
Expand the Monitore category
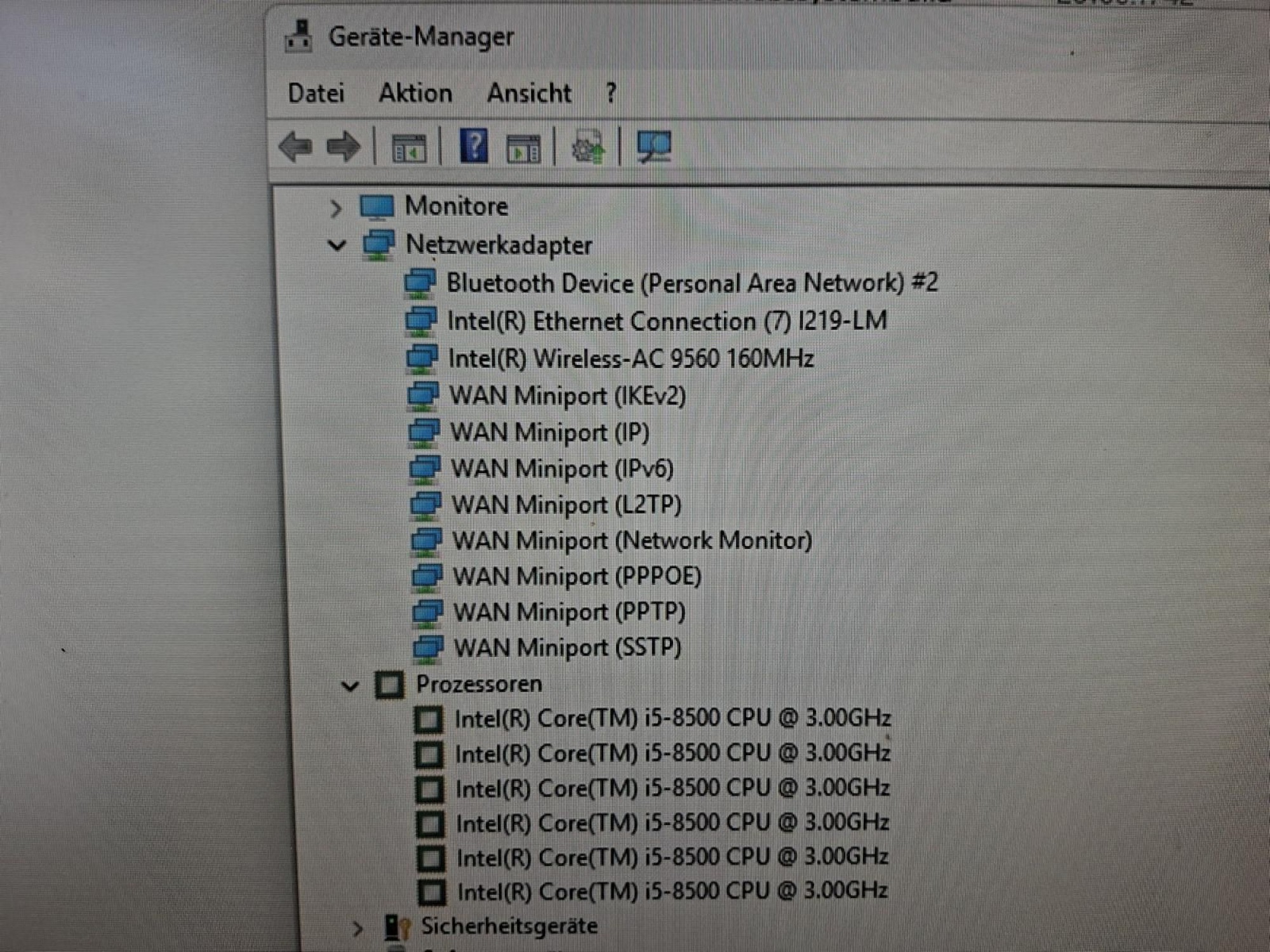tap(335, 208)
